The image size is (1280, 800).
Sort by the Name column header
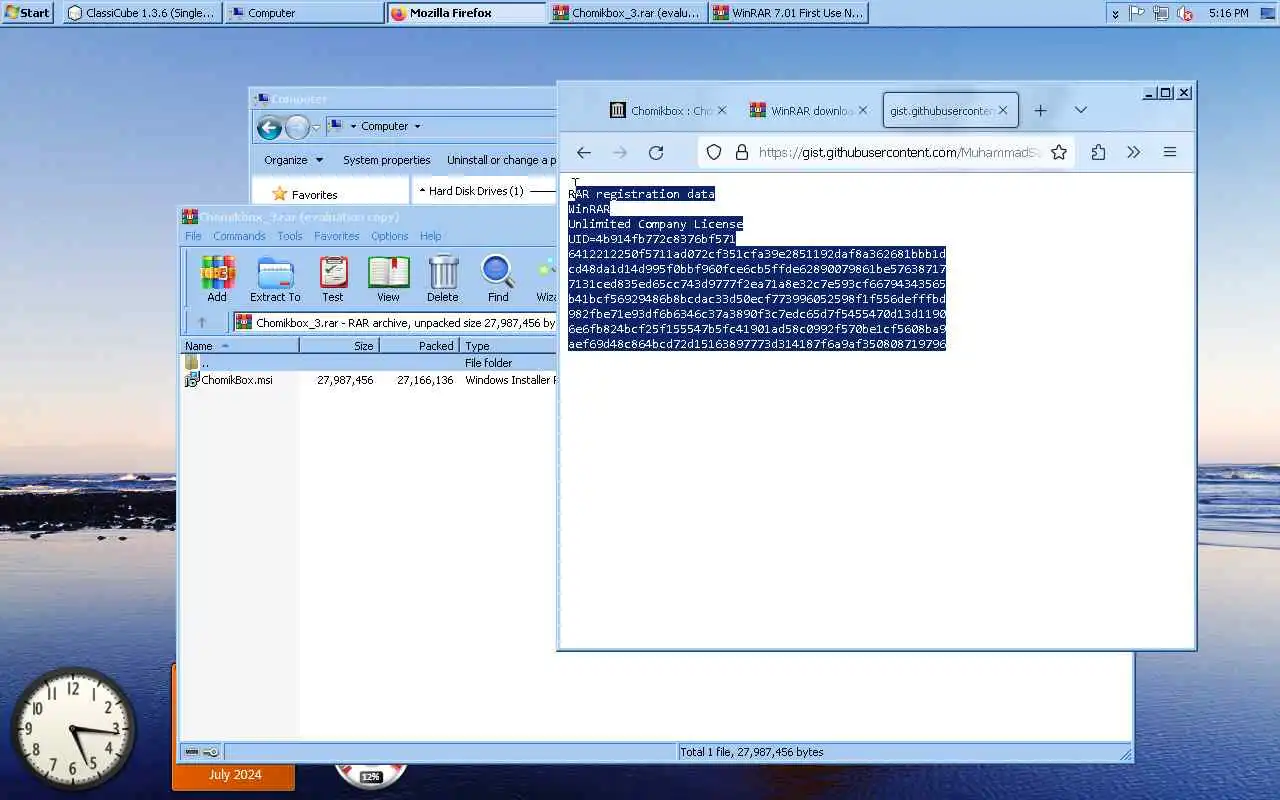coord(240,346)
